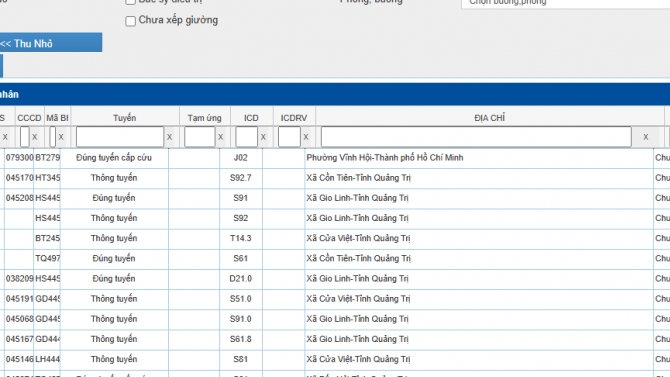Select CCCD value 045170
Screen dimensions: 670x377
pos(19,178)
